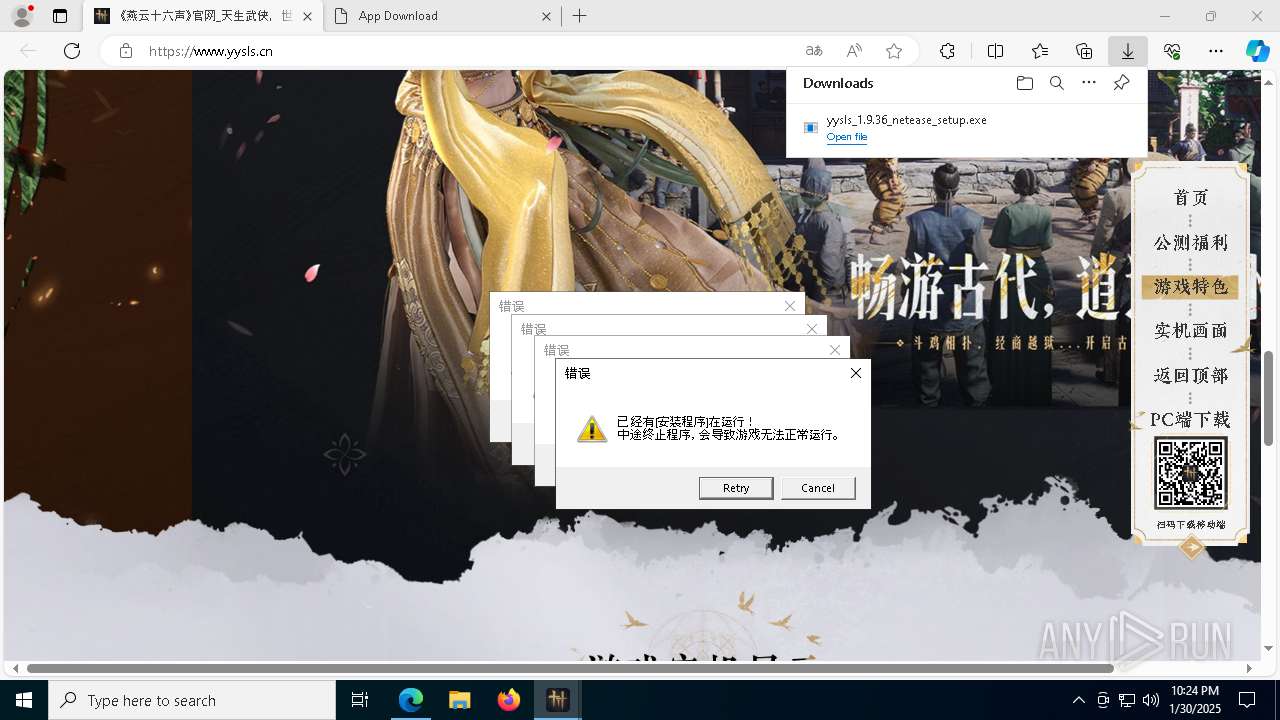The height and width of the screenshot is (720, 1280).
Task: Close the rearmost 错误 dialog
Action: click(x=790, y=306)
